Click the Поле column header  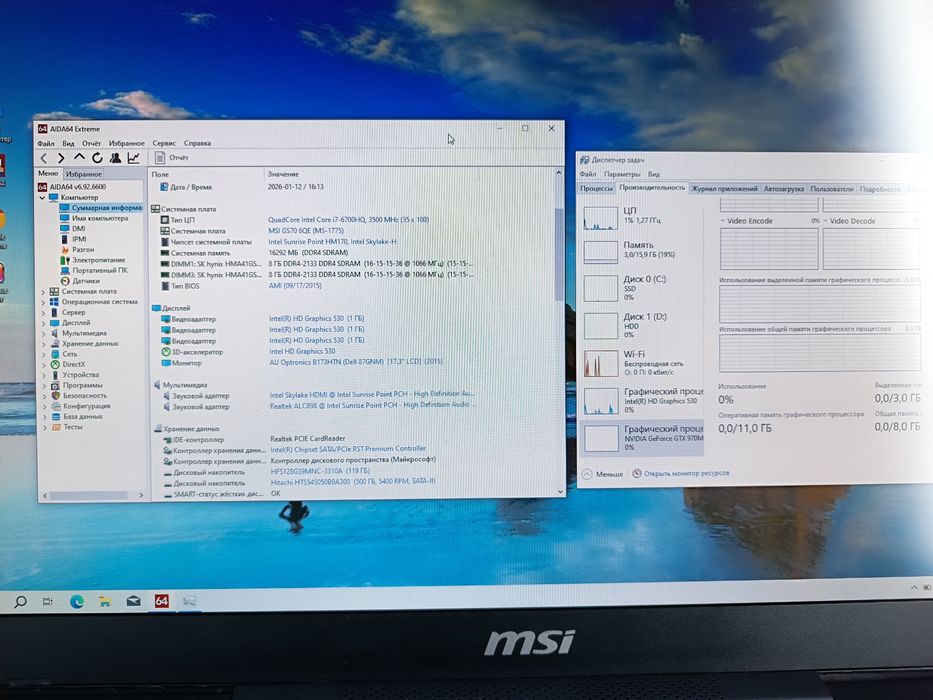(x=160, y=174)
